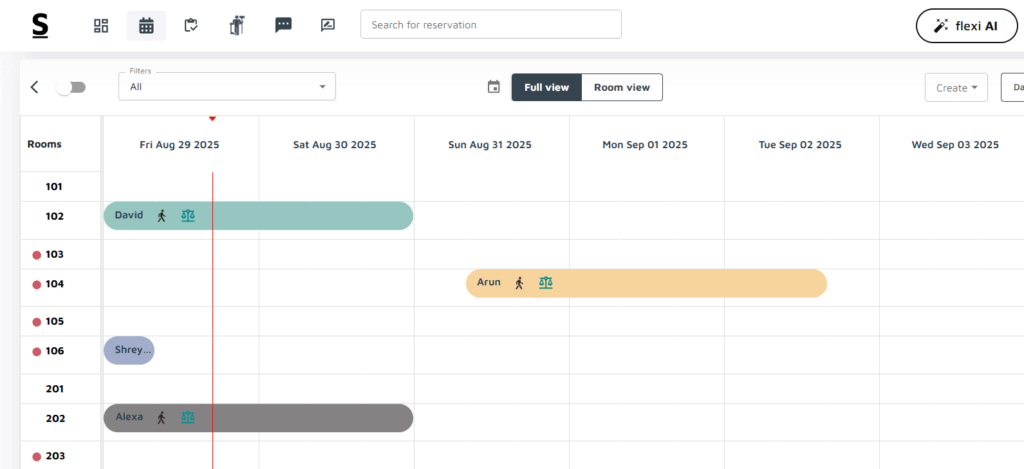Viewport: 1024px width, 469px height.
Task: Open the Create dropdown menu
Action: coord(956,88)
